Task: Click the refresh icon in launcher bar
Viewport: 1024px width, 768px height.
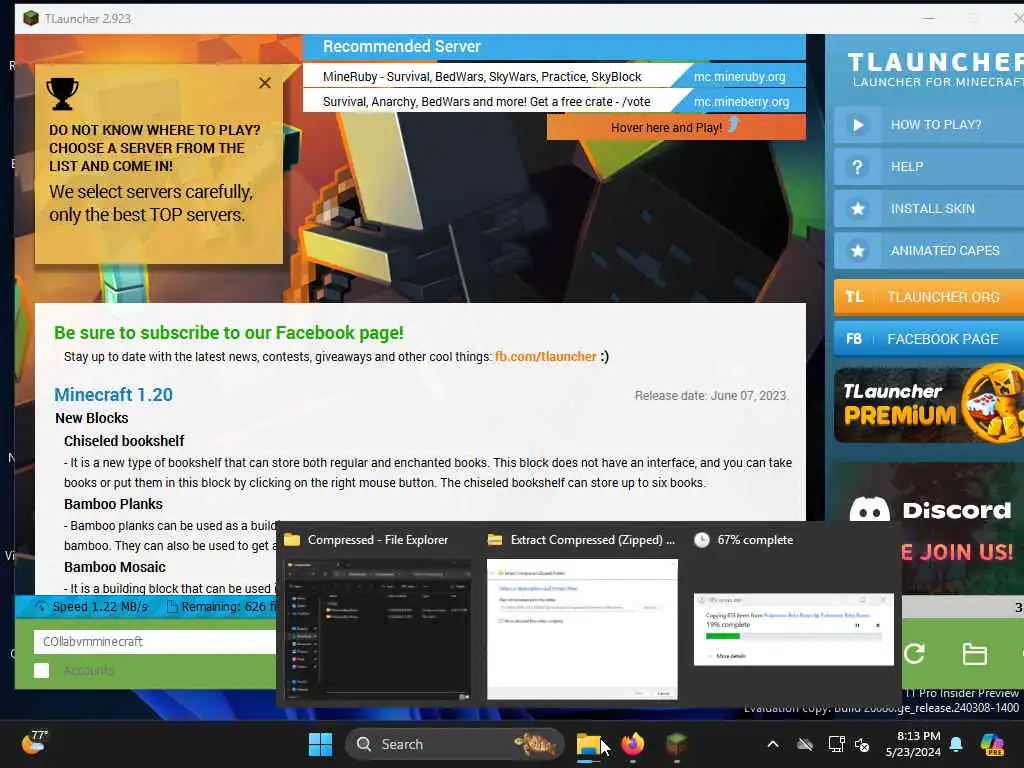Action: point(914,653)
